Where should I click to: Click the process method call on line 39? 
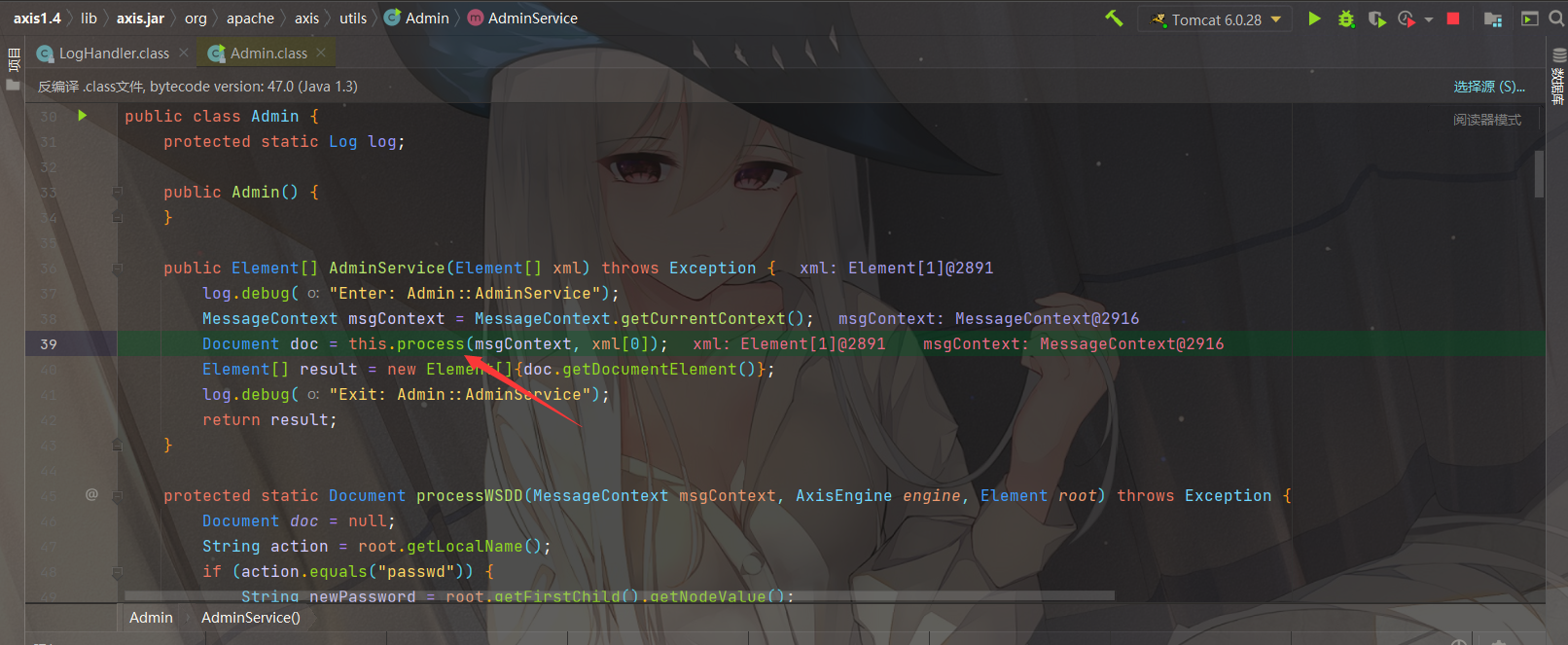pos(431,344)
